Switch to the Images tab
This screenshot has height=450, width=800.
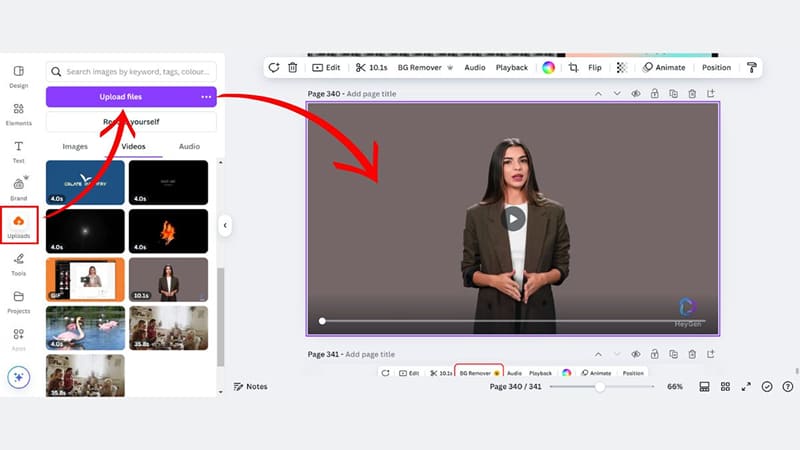pos(75,146)
